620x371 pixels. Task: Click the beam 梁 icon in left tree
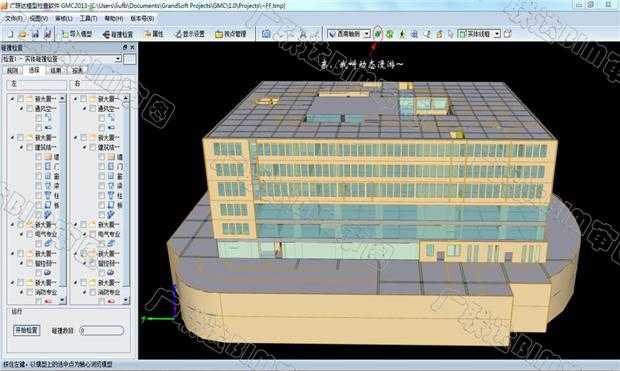(x=48, y=186)
